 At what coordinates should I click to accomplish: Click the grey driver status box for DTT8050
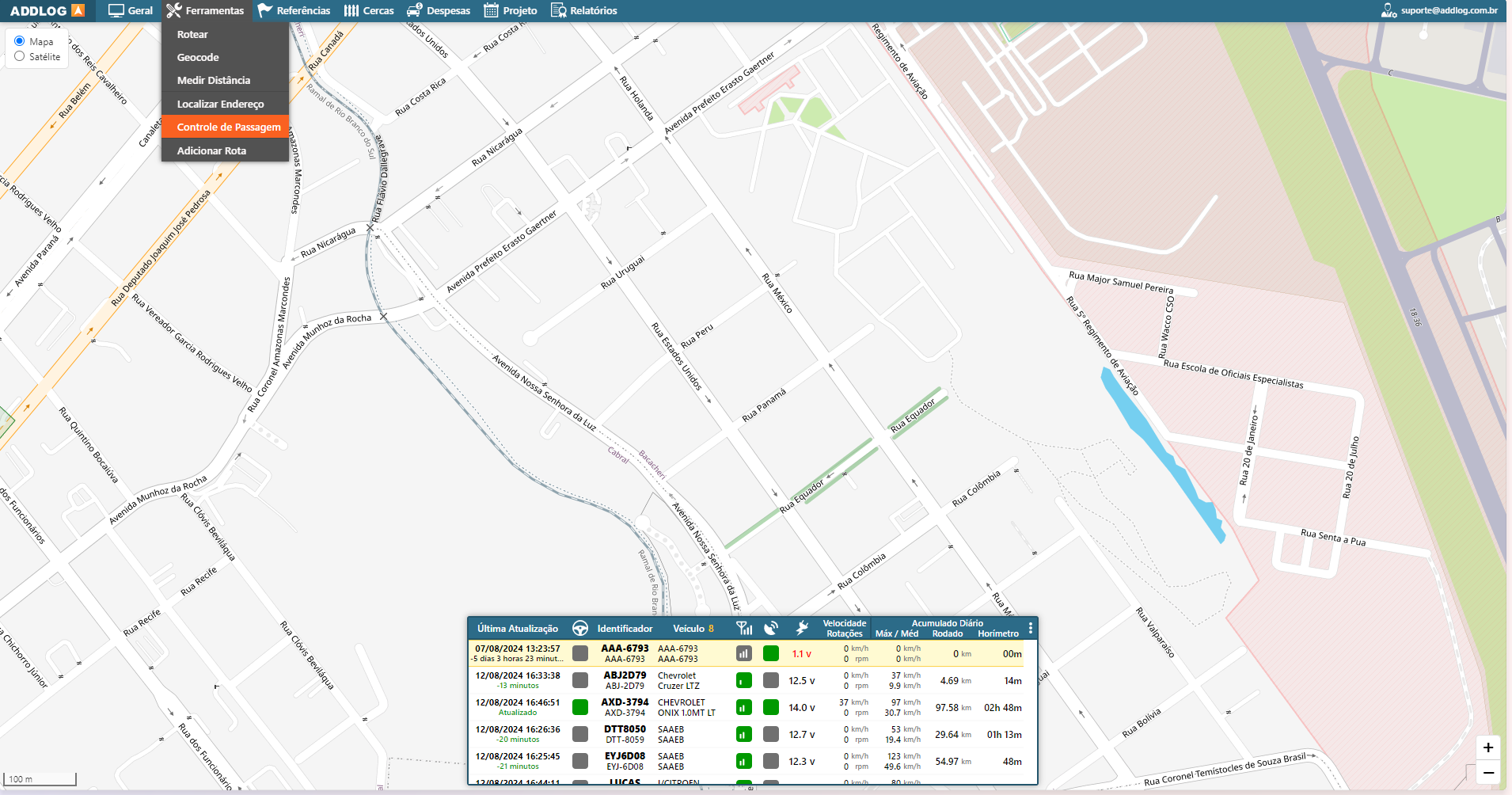tap(580, 734)
